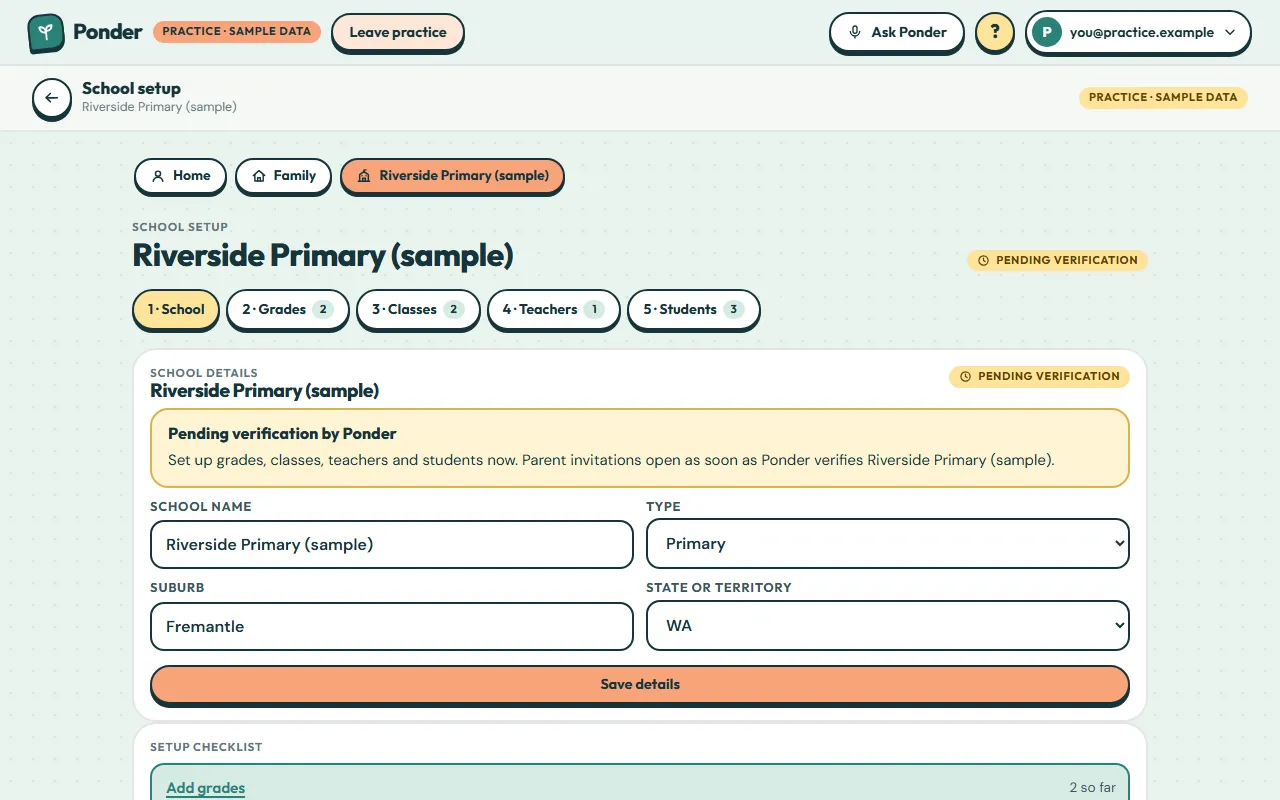Click the person icon on Home chip
This screenshot has width=1280, height=800.
pyautogui.click(x=158, y=176)
